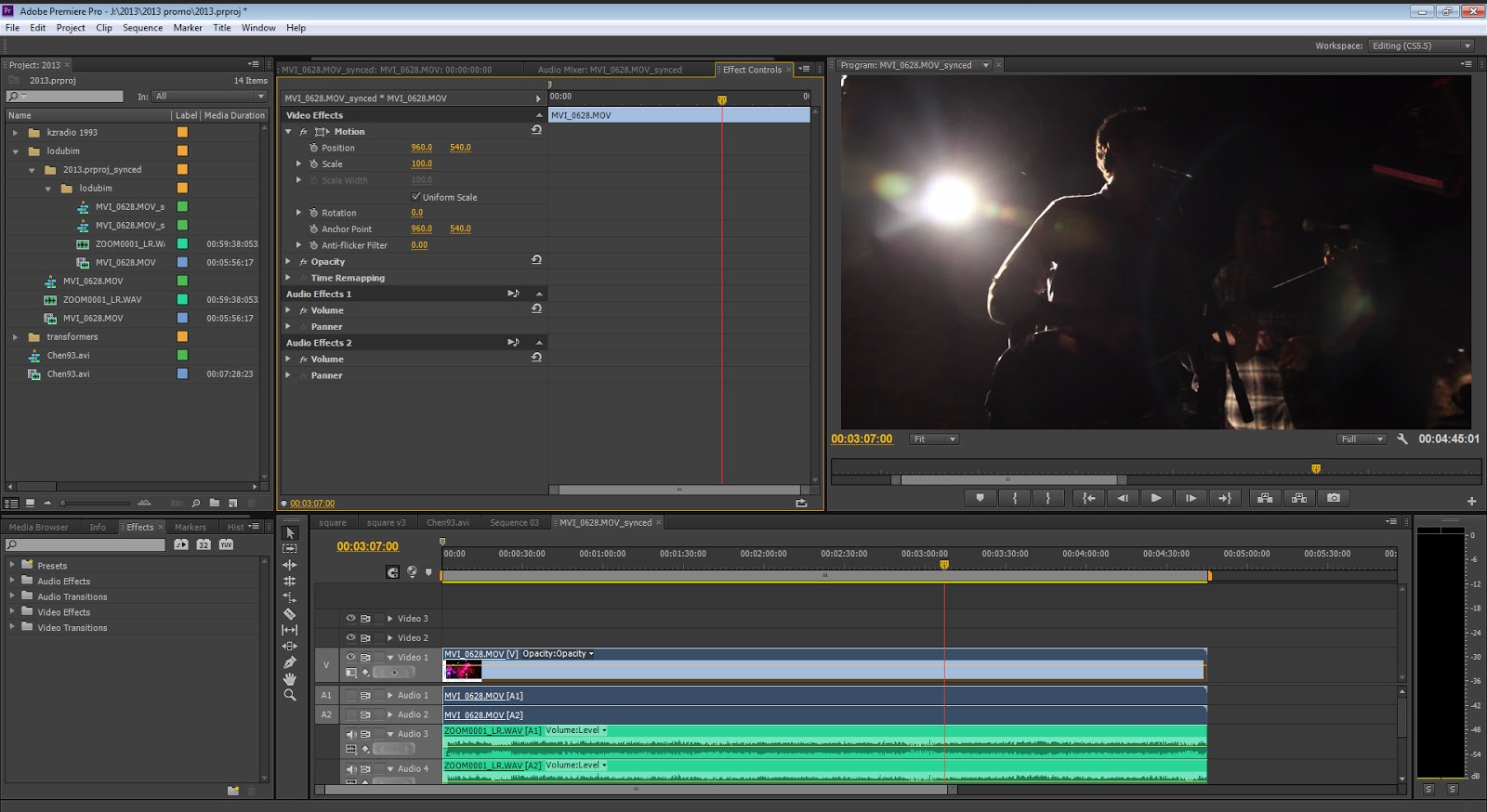Hide the Video 3 track output
Image resolution: width=1487 pixels, height=812 pixels.
point(350,618)
